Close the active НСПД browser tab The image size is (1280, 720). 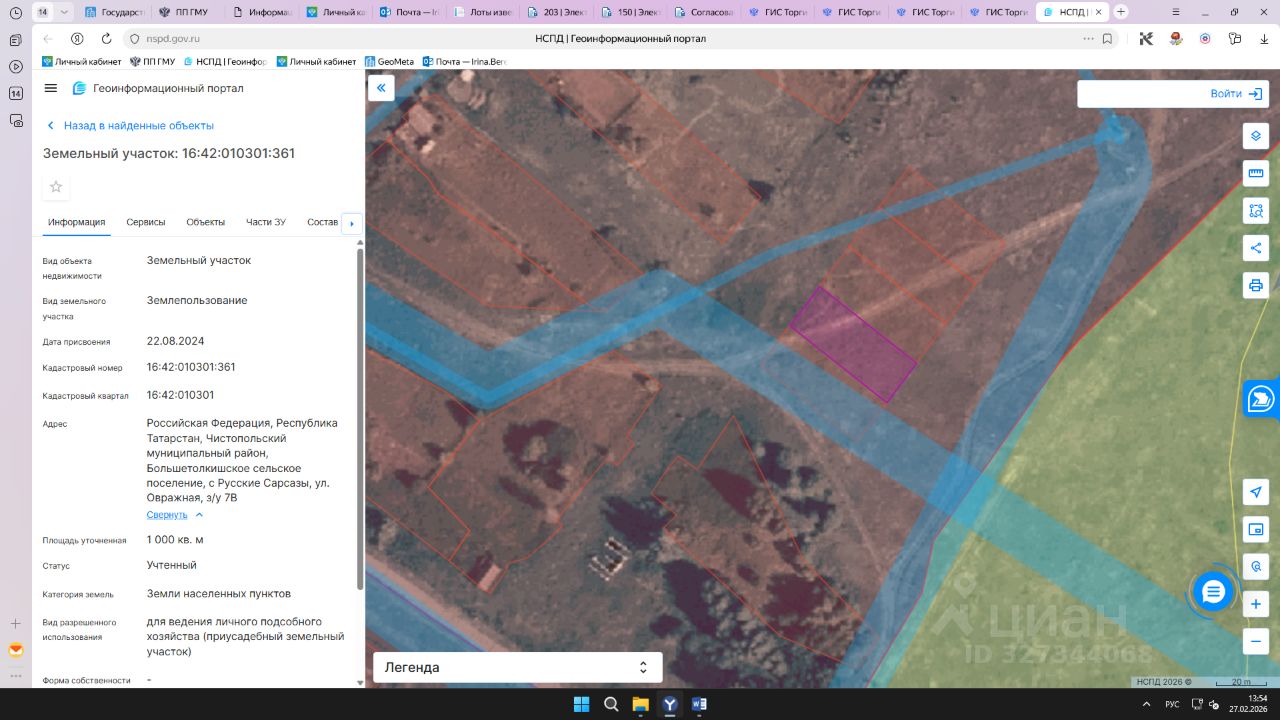pyautogui.click(x=1100, y=12)
